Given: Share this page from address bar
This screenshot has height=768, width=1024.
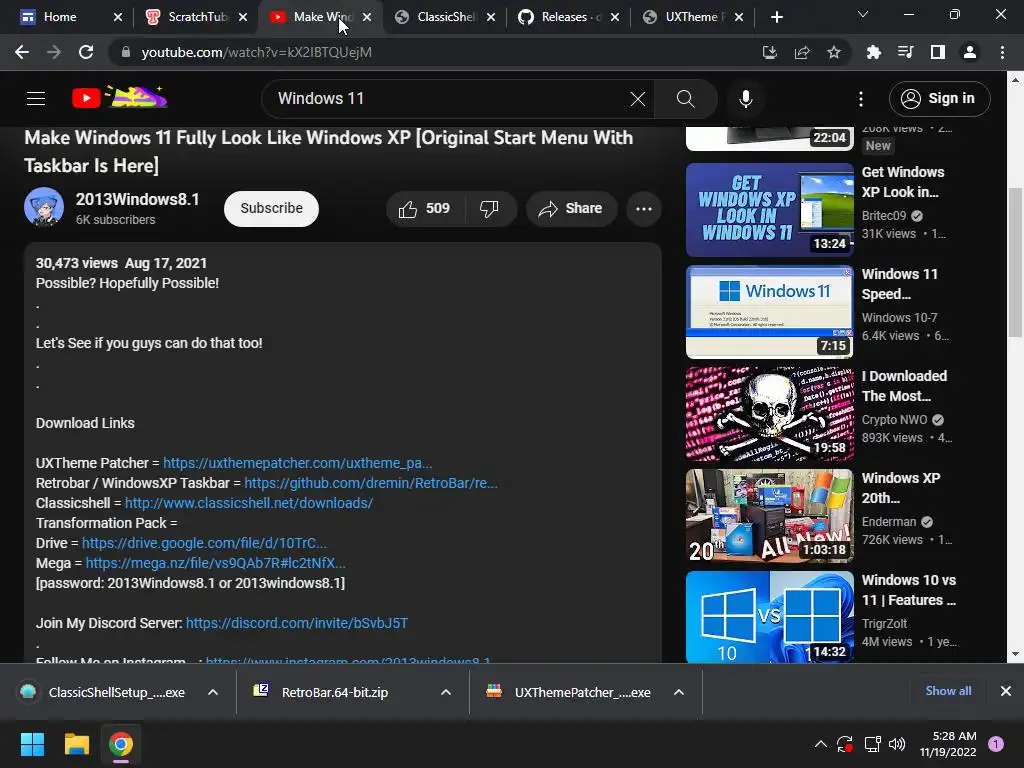Looking at the screenshot, I should 802,52.
